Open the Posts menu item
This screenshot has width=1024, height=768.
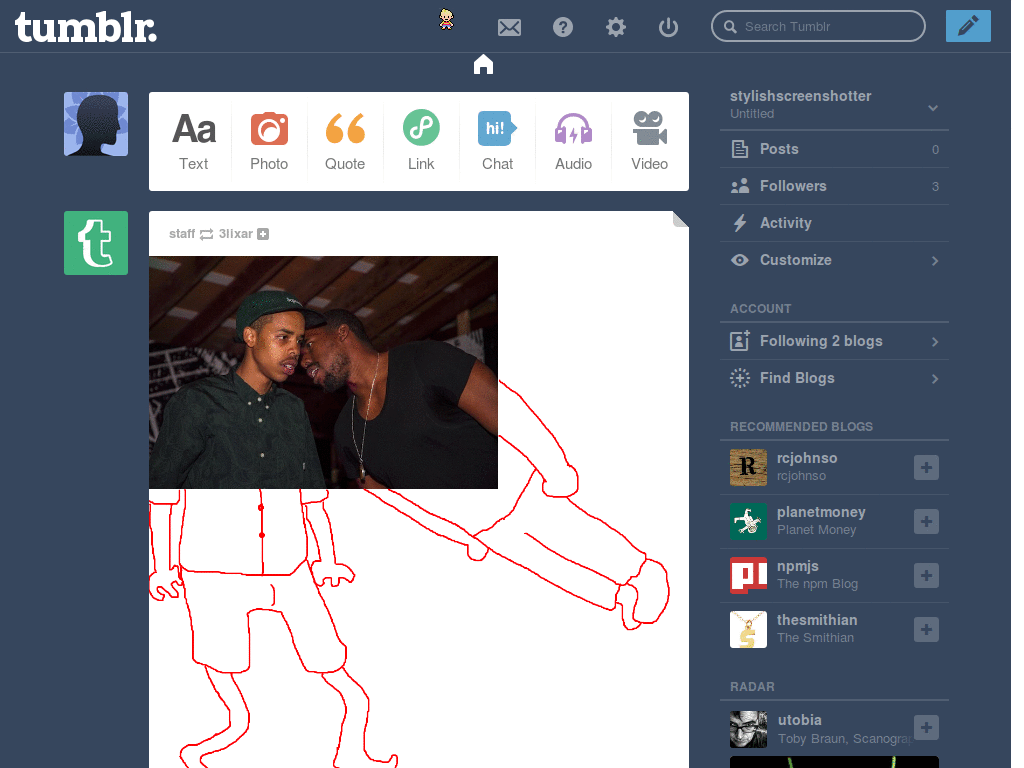[x=834, y=149]
